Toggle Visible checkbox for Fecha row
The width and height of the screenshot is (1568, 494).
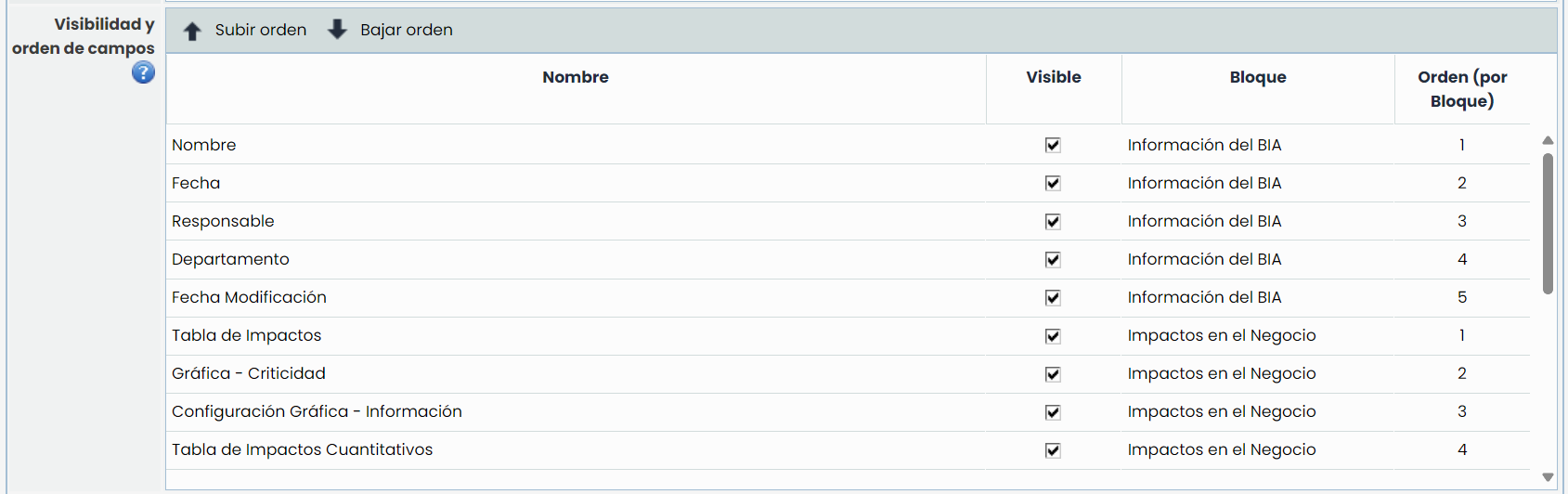[1053, 183]
